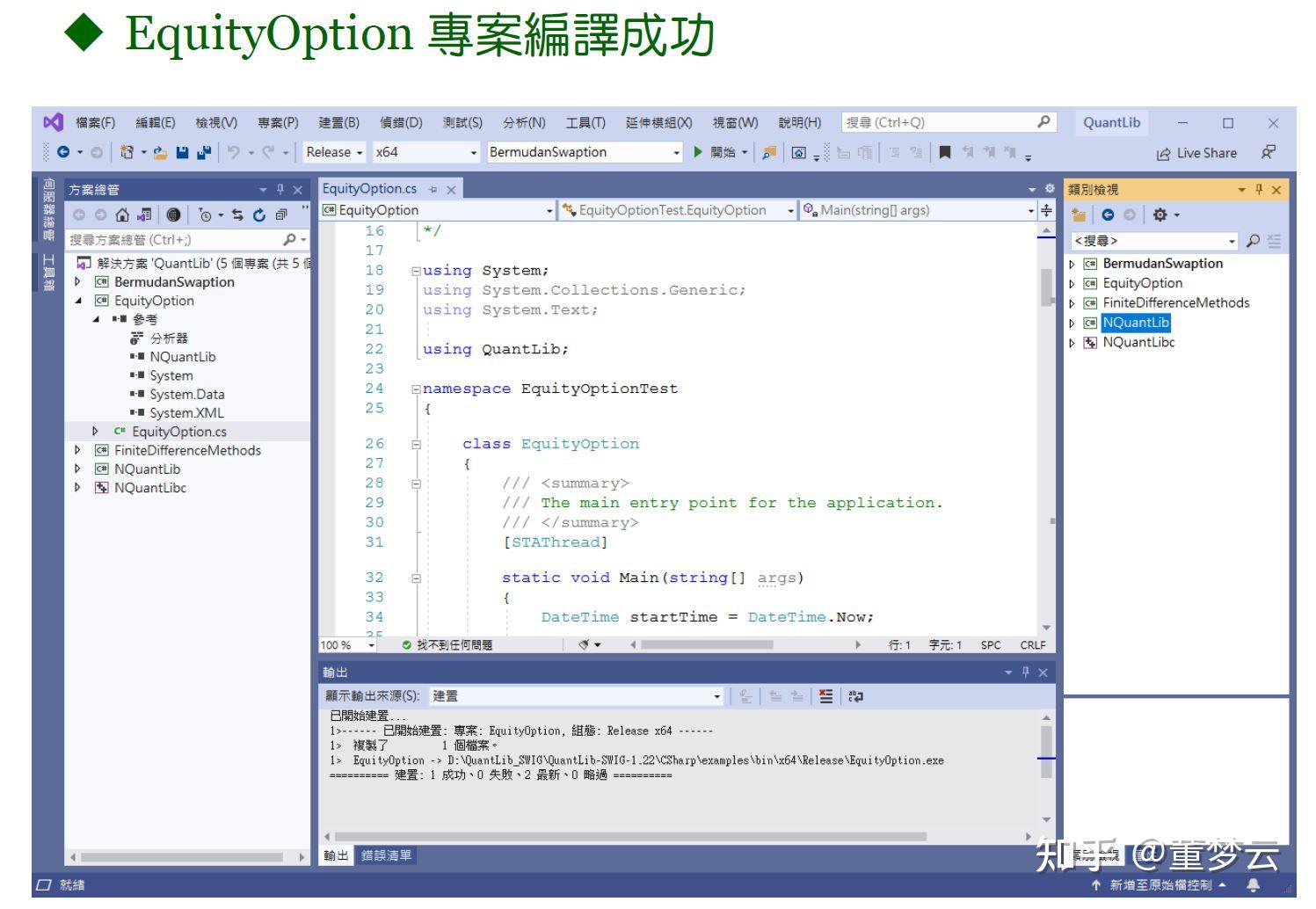Click the Home icon in Solution Explorer toolbar
This screenshot has height=909, width=1316.
(x=122, y=215)
